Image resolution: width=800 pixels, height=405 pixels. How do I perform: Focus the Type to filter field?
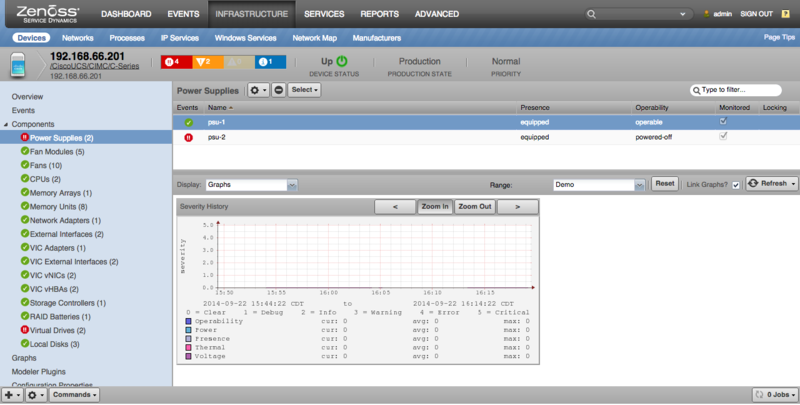pyautogui.click(x=736, y=90)
